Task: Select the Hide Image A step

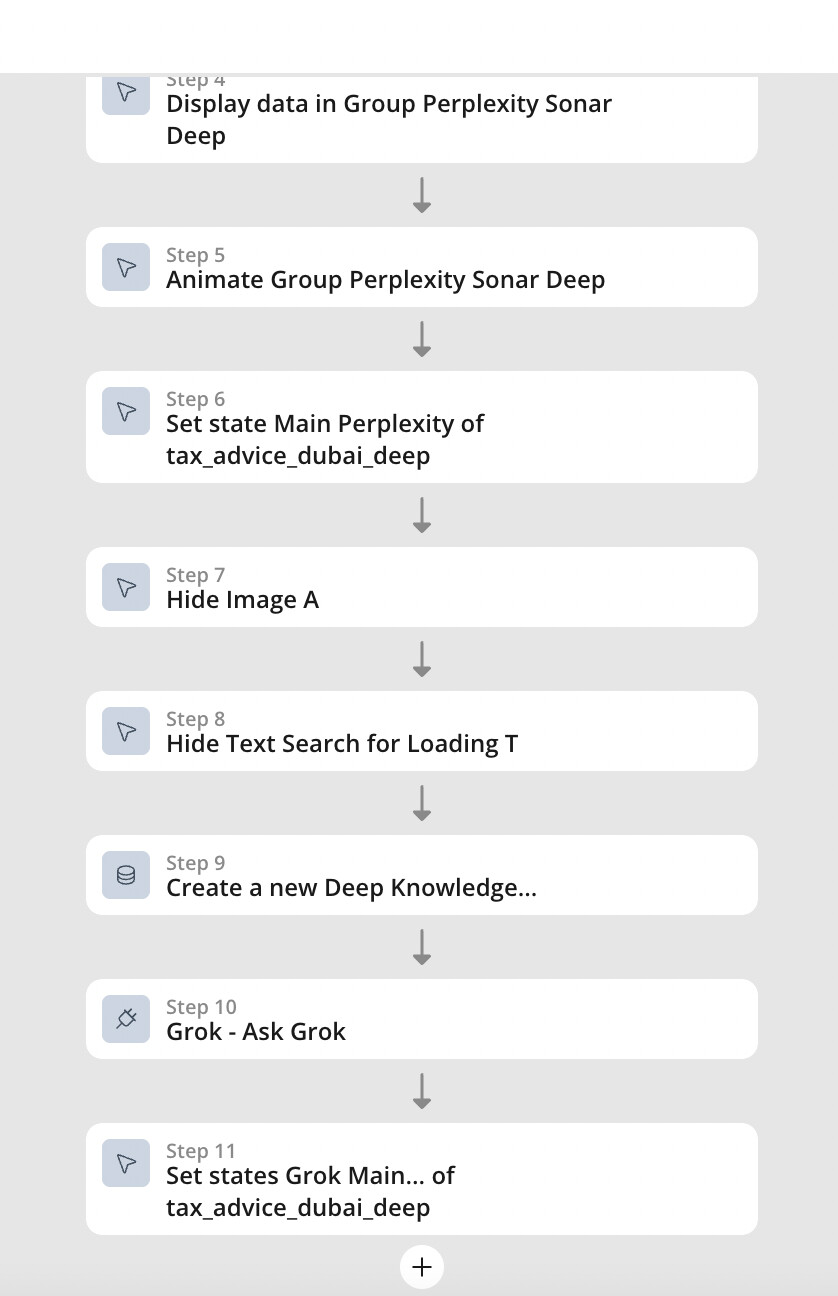Action: [x=422, y=587]
